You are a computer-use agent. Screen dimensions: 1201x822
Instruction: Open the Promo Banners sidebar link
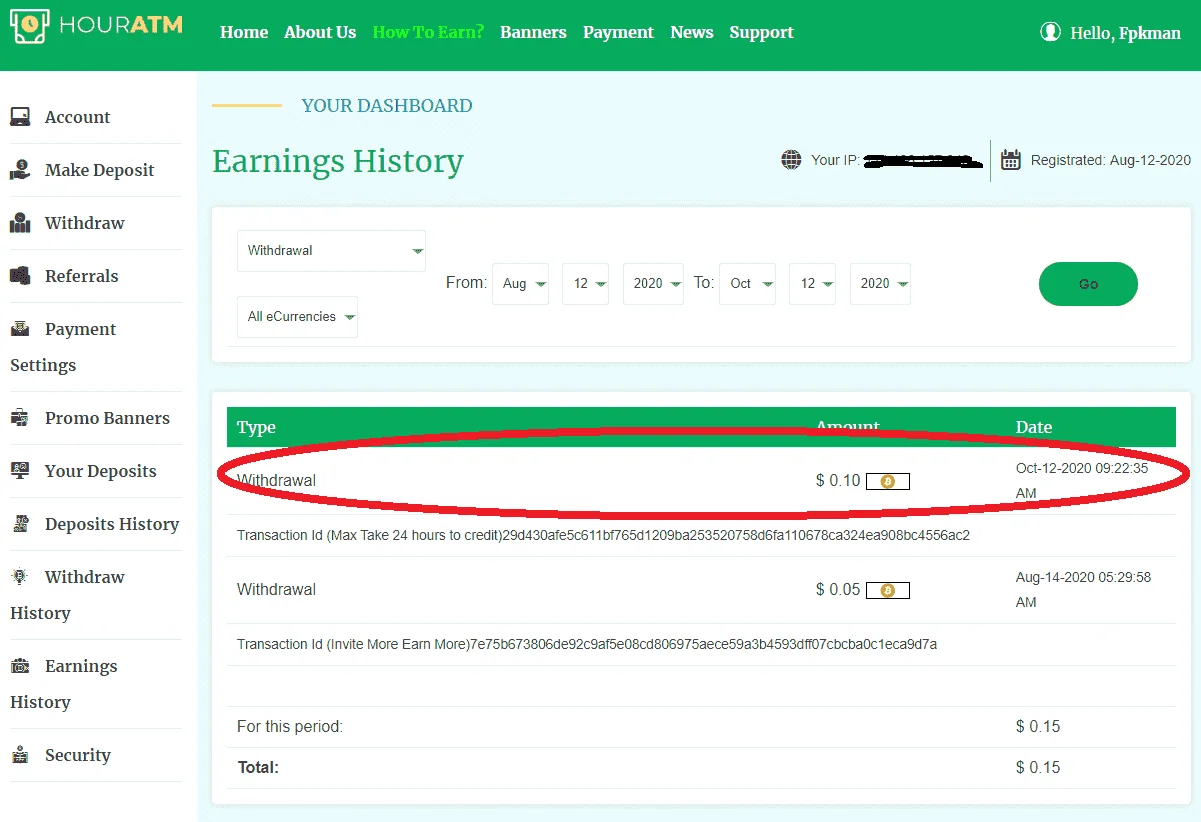107,418
